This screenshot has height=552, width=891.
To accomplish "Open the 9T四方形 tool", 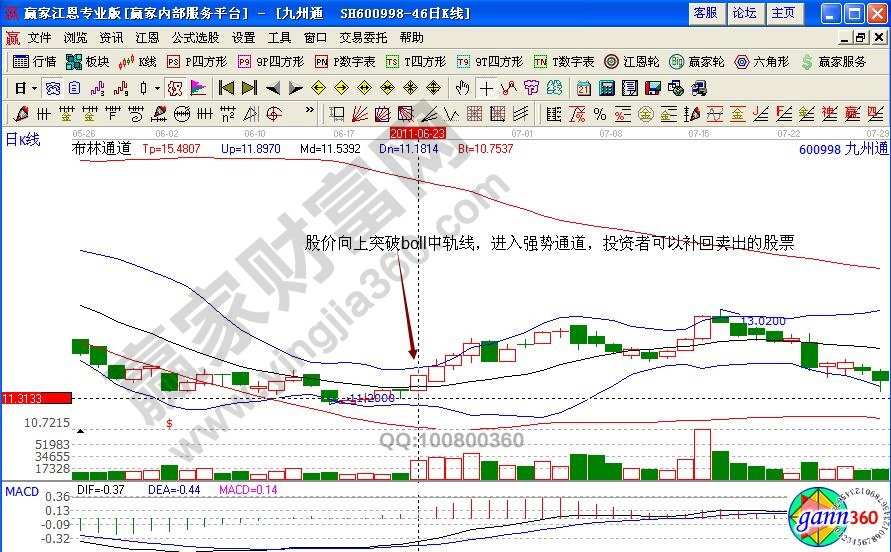I will coord(490,61).
